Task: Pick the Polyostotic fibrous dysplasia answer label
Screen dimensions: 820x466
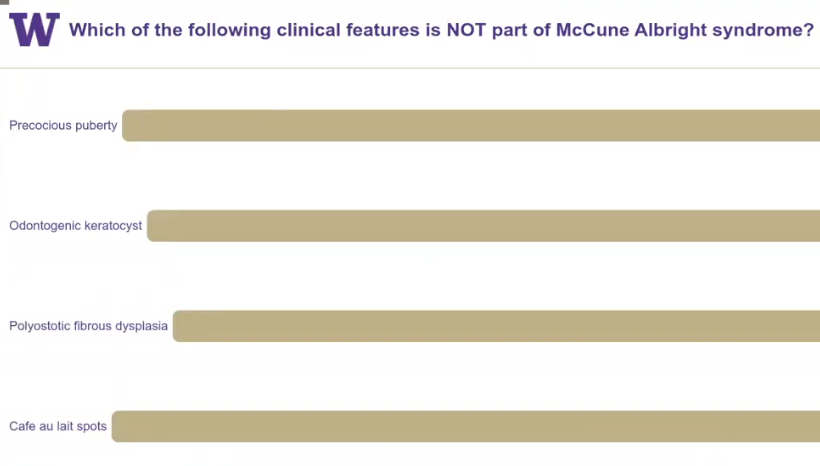Action: [x=88, y=326]
